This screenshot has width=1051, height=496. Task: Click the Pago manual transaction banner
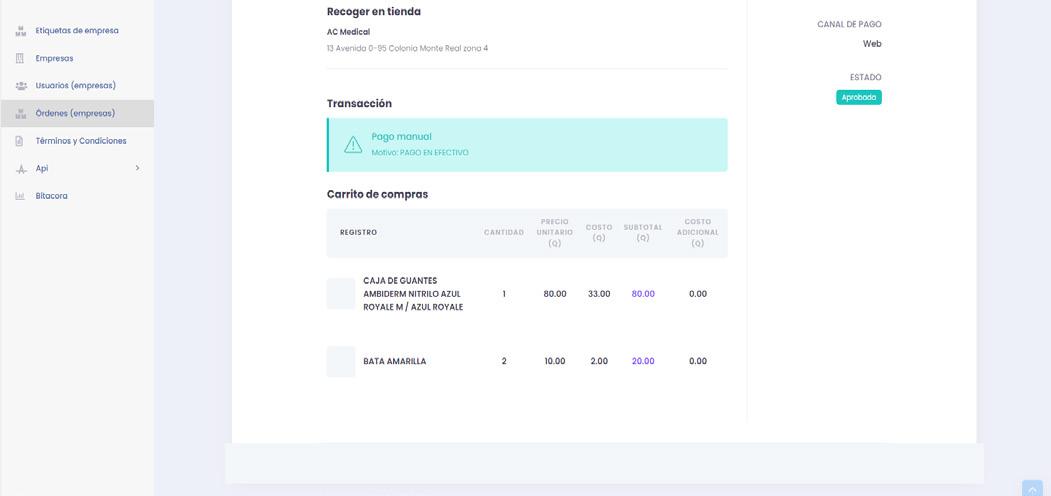pos(527,145)
